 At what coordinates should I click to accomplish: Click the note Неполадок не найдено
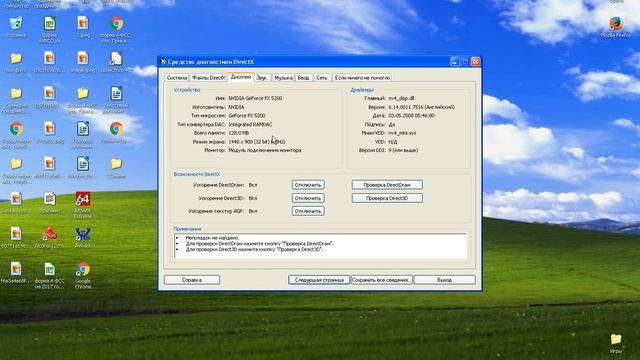213,238
